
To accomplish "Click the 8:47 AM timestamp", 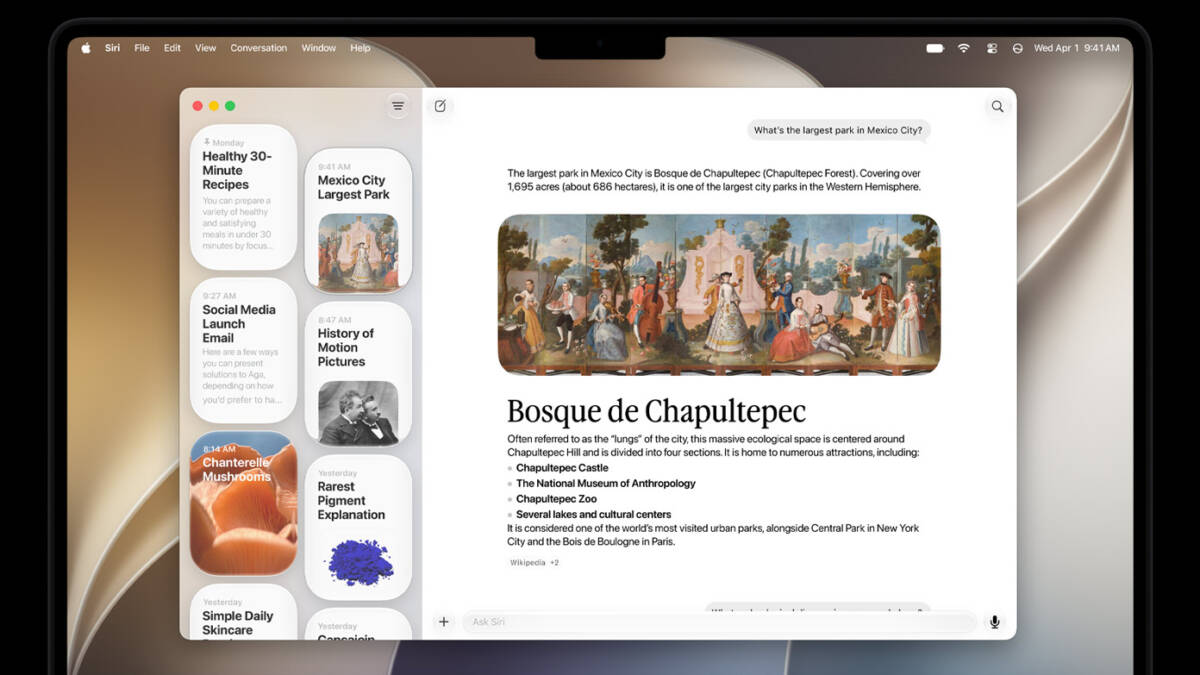I will pos(334,320).
